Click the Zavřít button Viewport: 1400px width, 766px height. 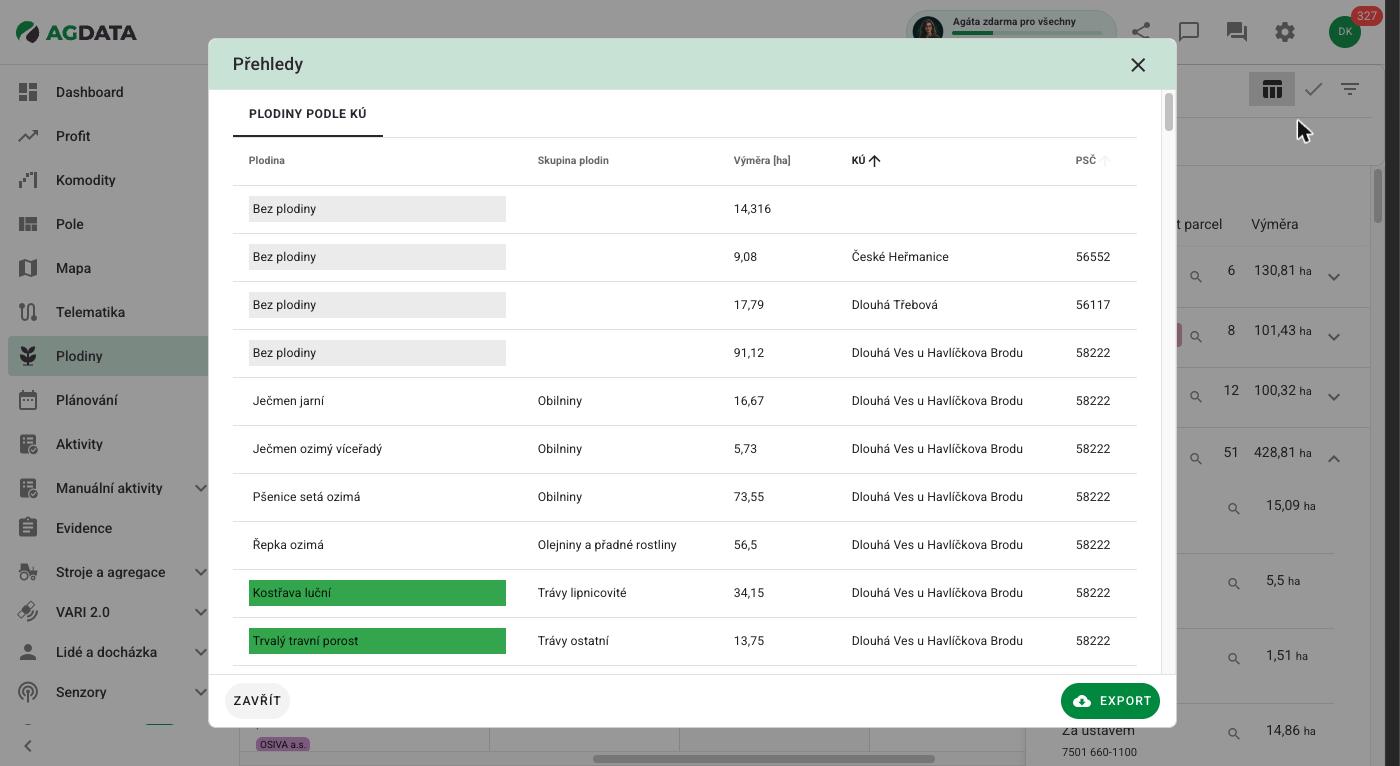(258, 701)
